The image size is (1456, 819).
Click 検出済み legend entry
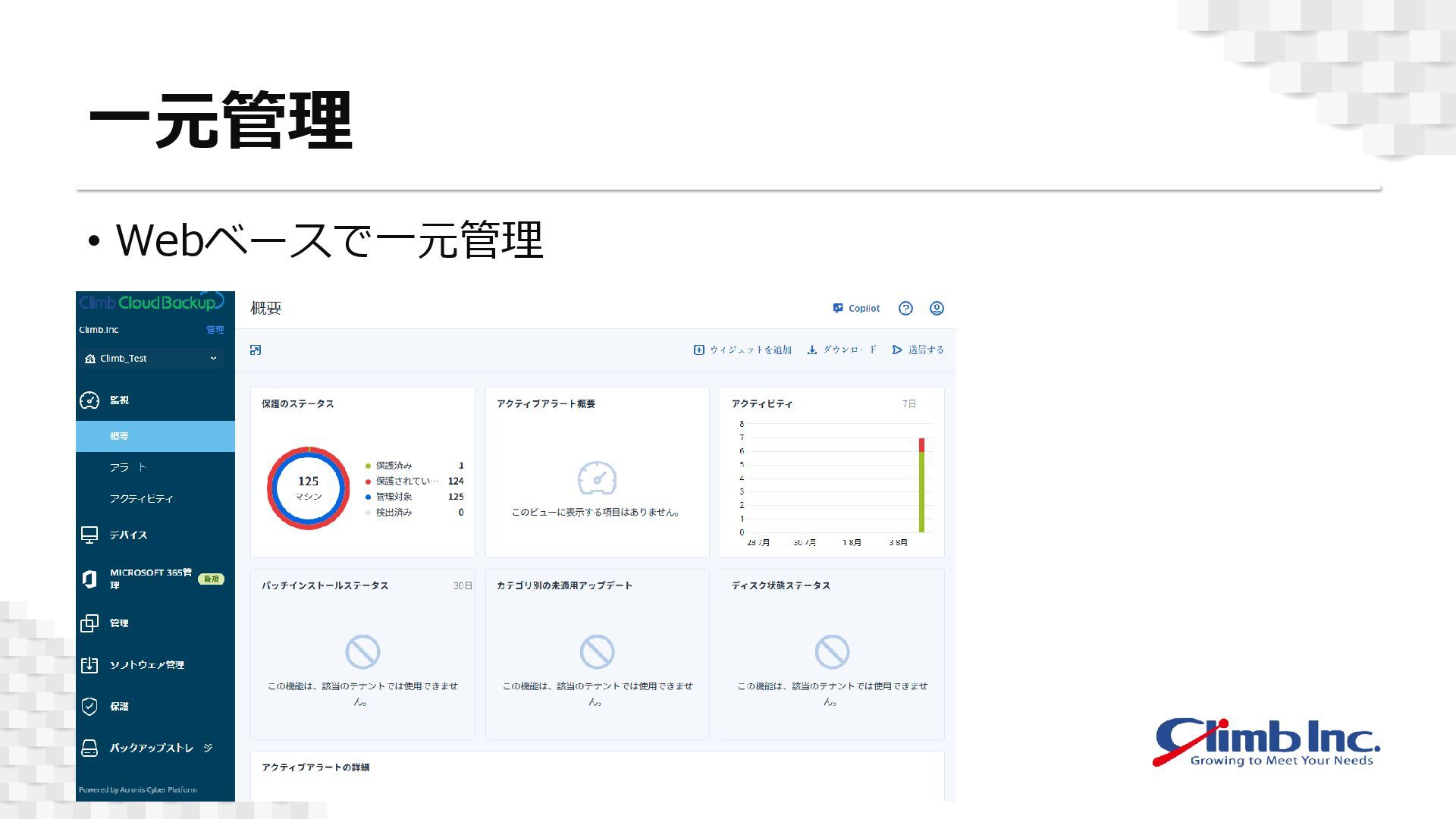click(414, 513)
